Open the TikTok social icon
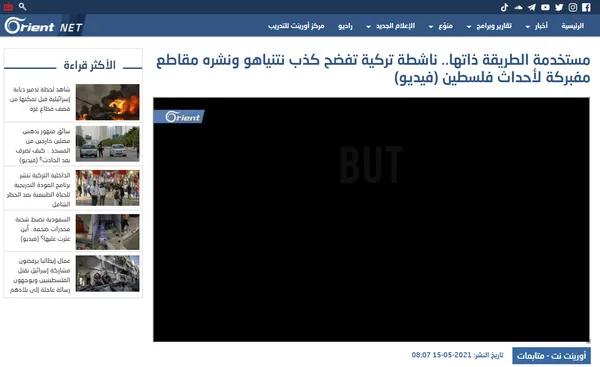 (504, 7)
